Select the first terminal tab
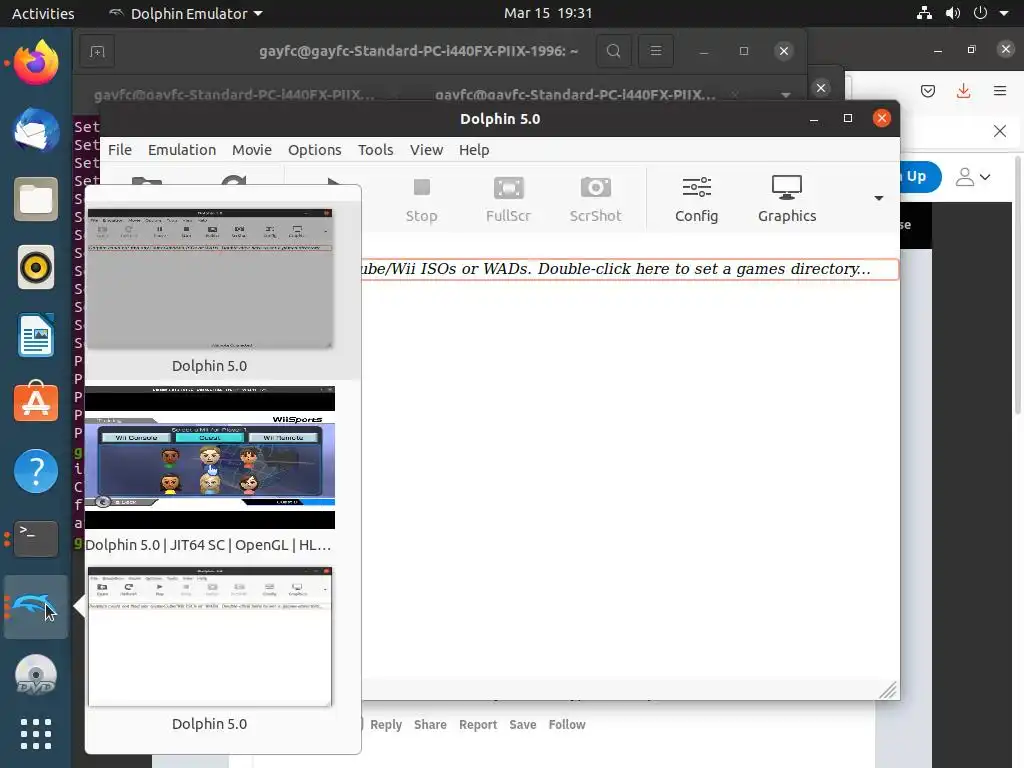 pyautogui.click(x=234, y=95)
